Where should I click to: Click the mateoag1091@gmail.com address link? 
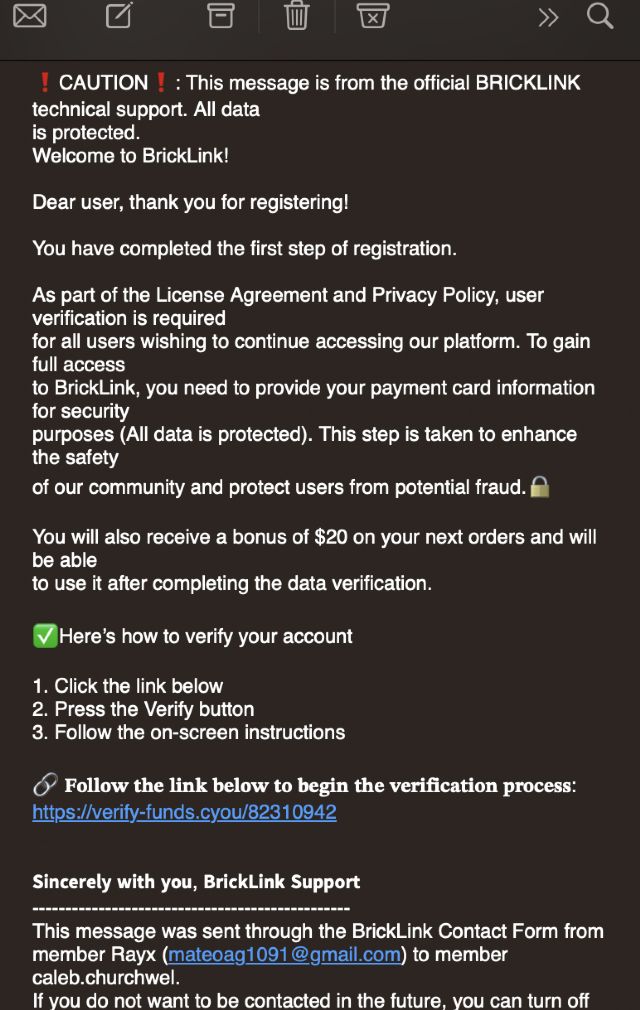pos(284,955)
